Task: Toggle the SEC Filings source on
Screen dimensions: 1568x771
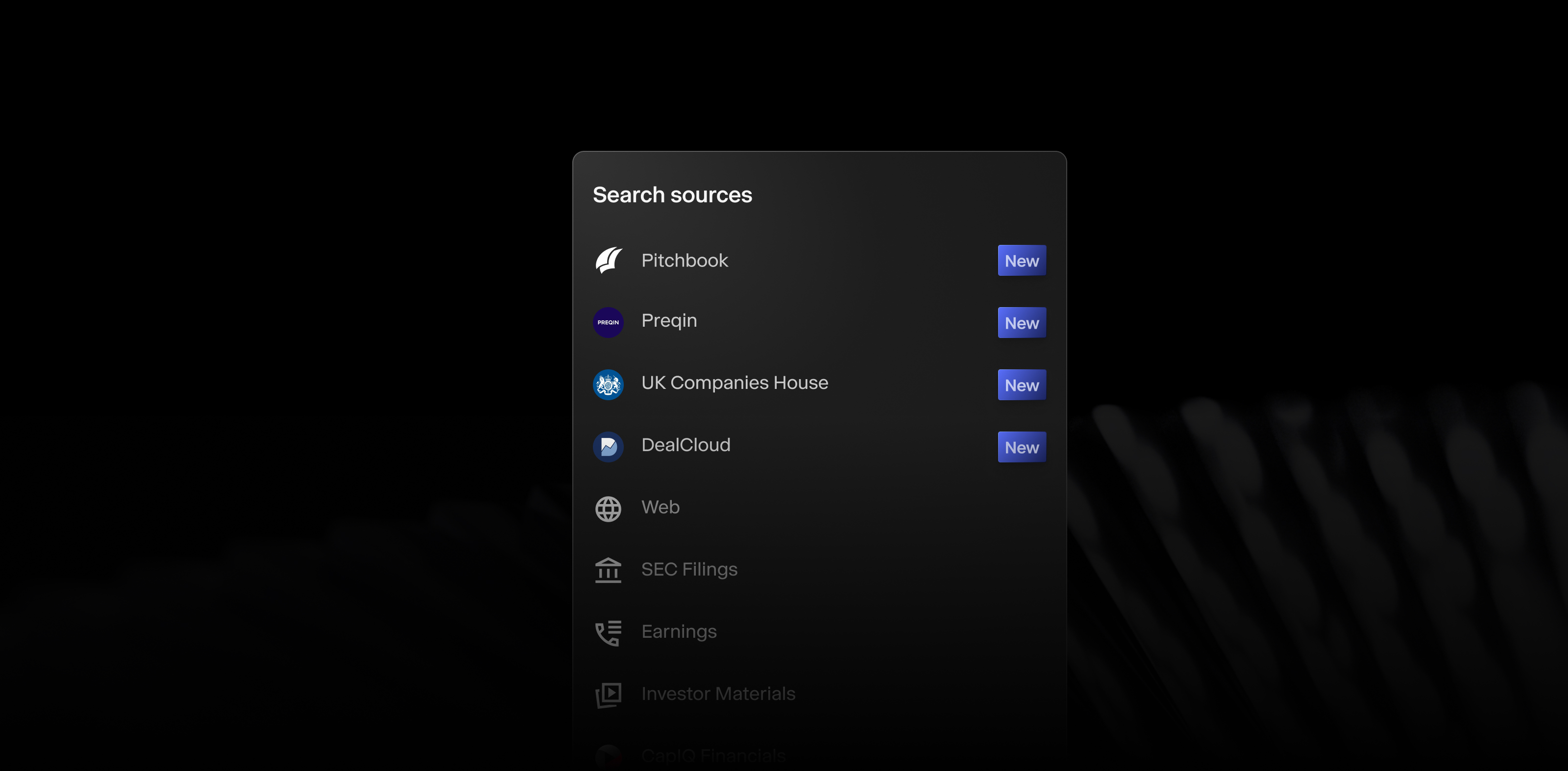Action: click(689, 570)
